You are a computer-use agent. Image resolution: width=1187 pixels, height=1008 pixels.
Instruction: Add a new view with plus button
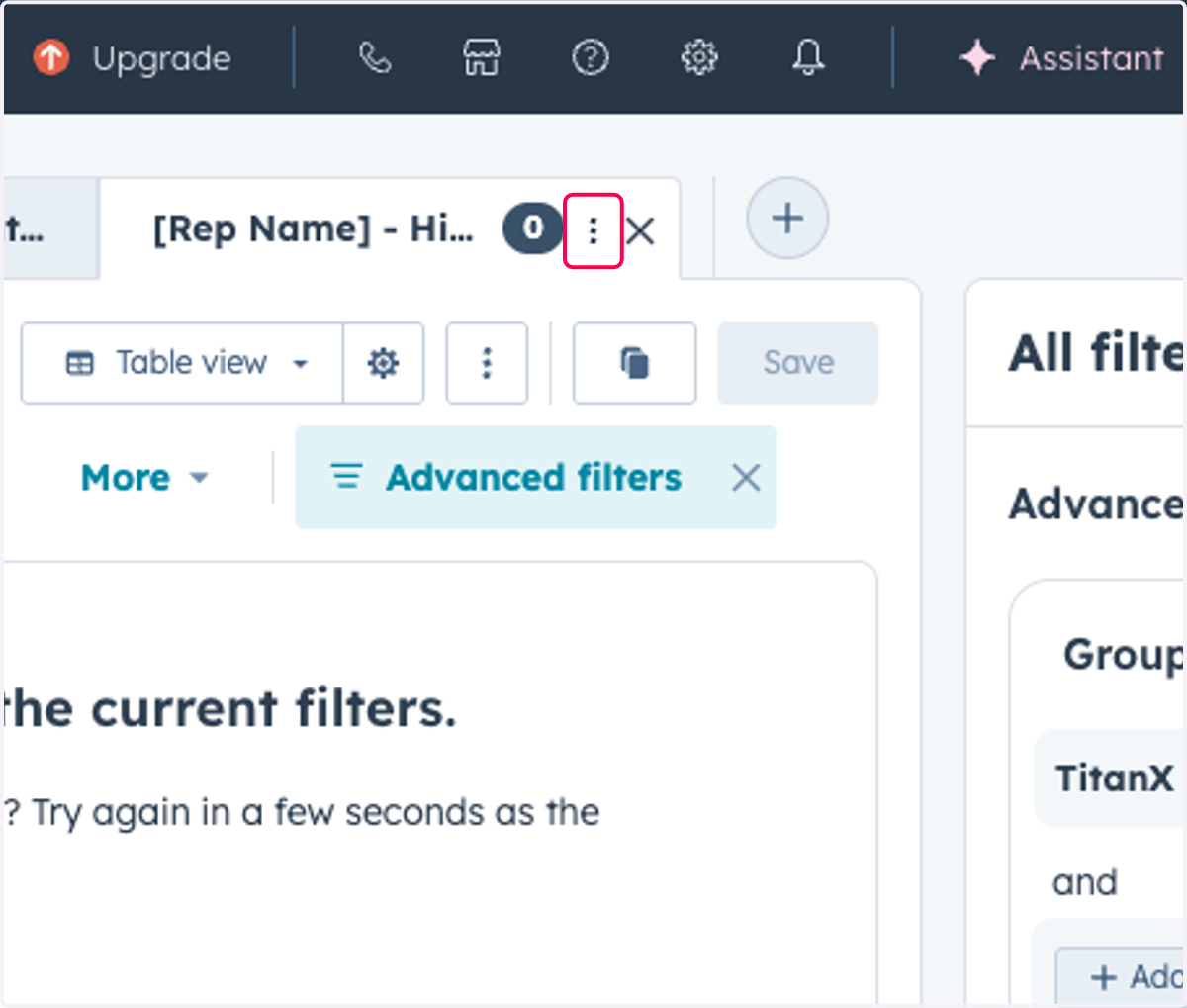pyautogui.click(x=787, y=218)
